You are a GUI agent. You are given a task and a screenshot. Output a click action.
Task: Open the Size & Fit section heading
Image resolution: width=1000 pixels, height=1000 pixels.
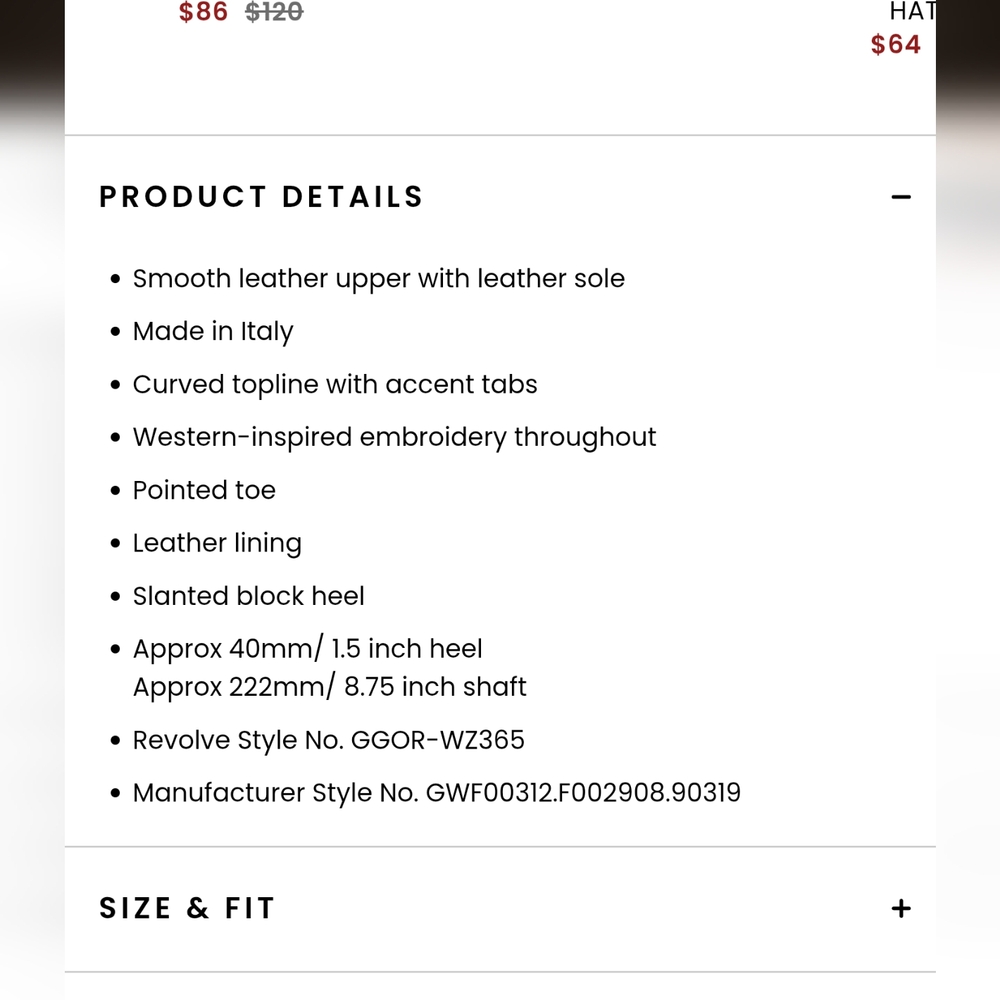click(187, 908)
